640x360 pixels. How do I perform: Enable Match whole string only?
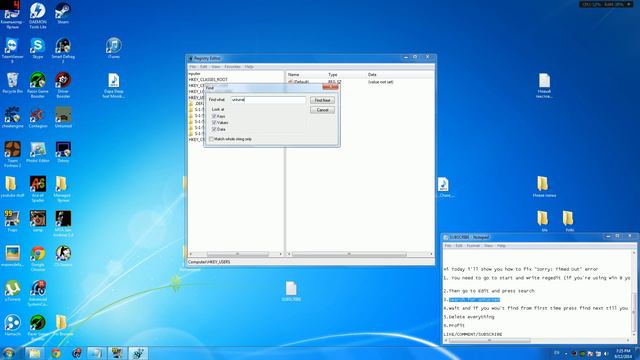[x=211, y=139]
